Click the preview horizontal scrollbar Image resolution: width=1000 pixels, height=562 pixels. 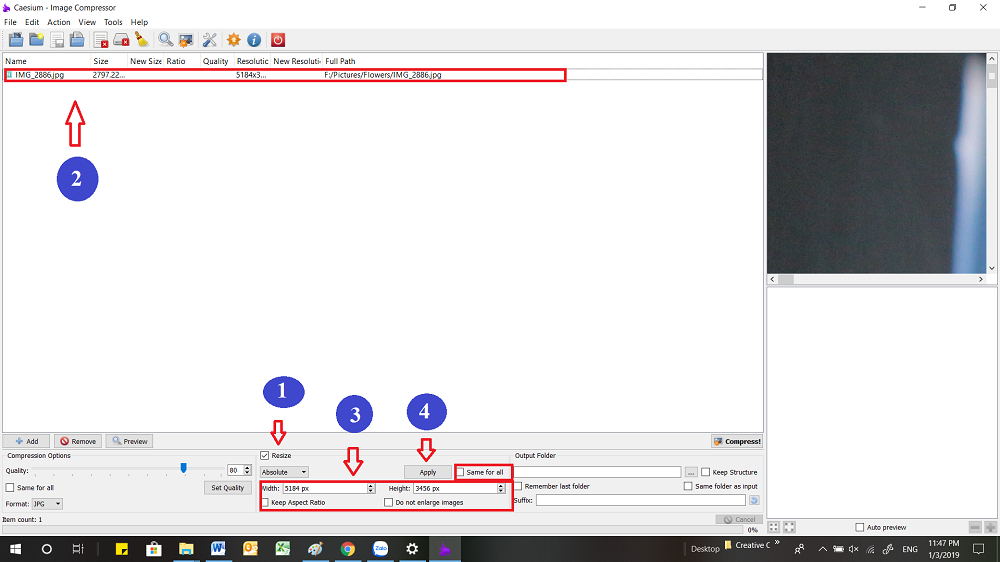(x=876, y=279)
